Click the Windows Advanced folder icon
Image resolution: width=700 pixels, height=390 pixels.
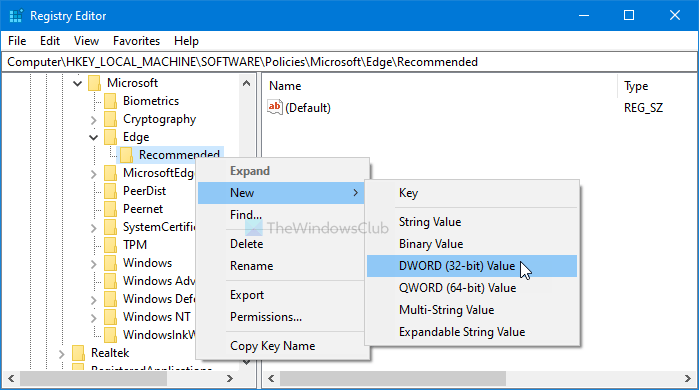click(110, 281)
